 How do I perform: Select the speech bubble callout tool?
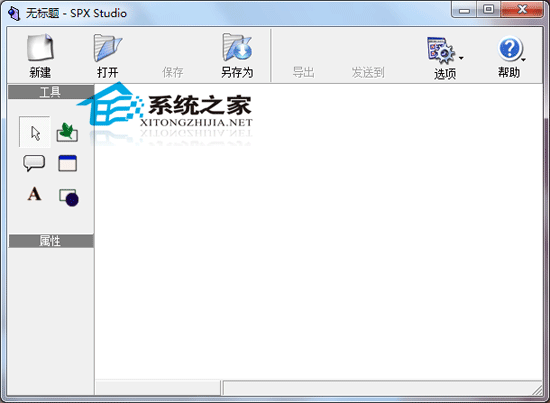(x=34, y=163)
